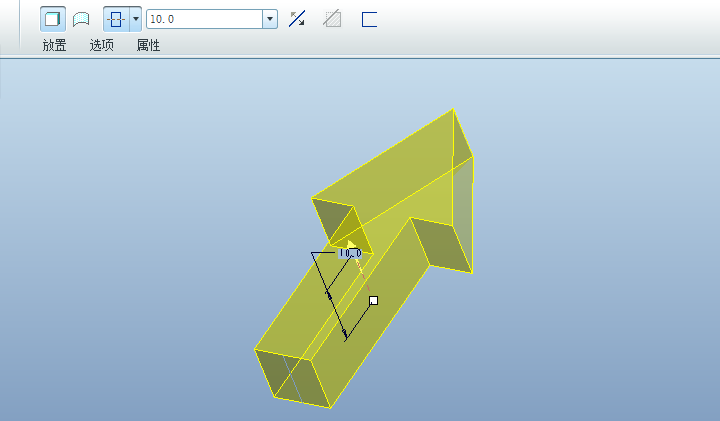Click the yellow direction arrow on model
720x421 pixels.
[351, 245]
